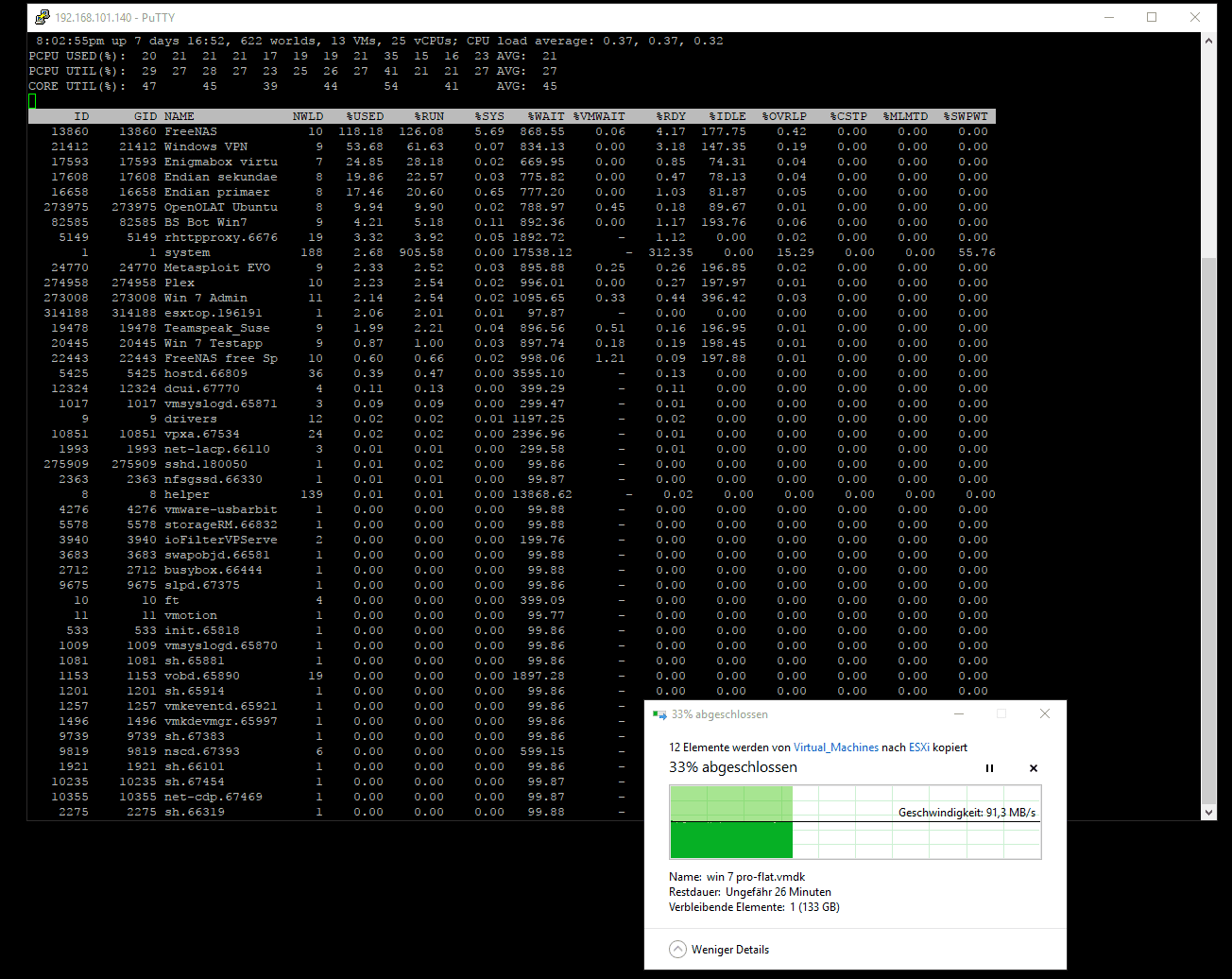1232x979 pixels.
Task: Cancel the file copy with the X button
Action: [1033, 768]
